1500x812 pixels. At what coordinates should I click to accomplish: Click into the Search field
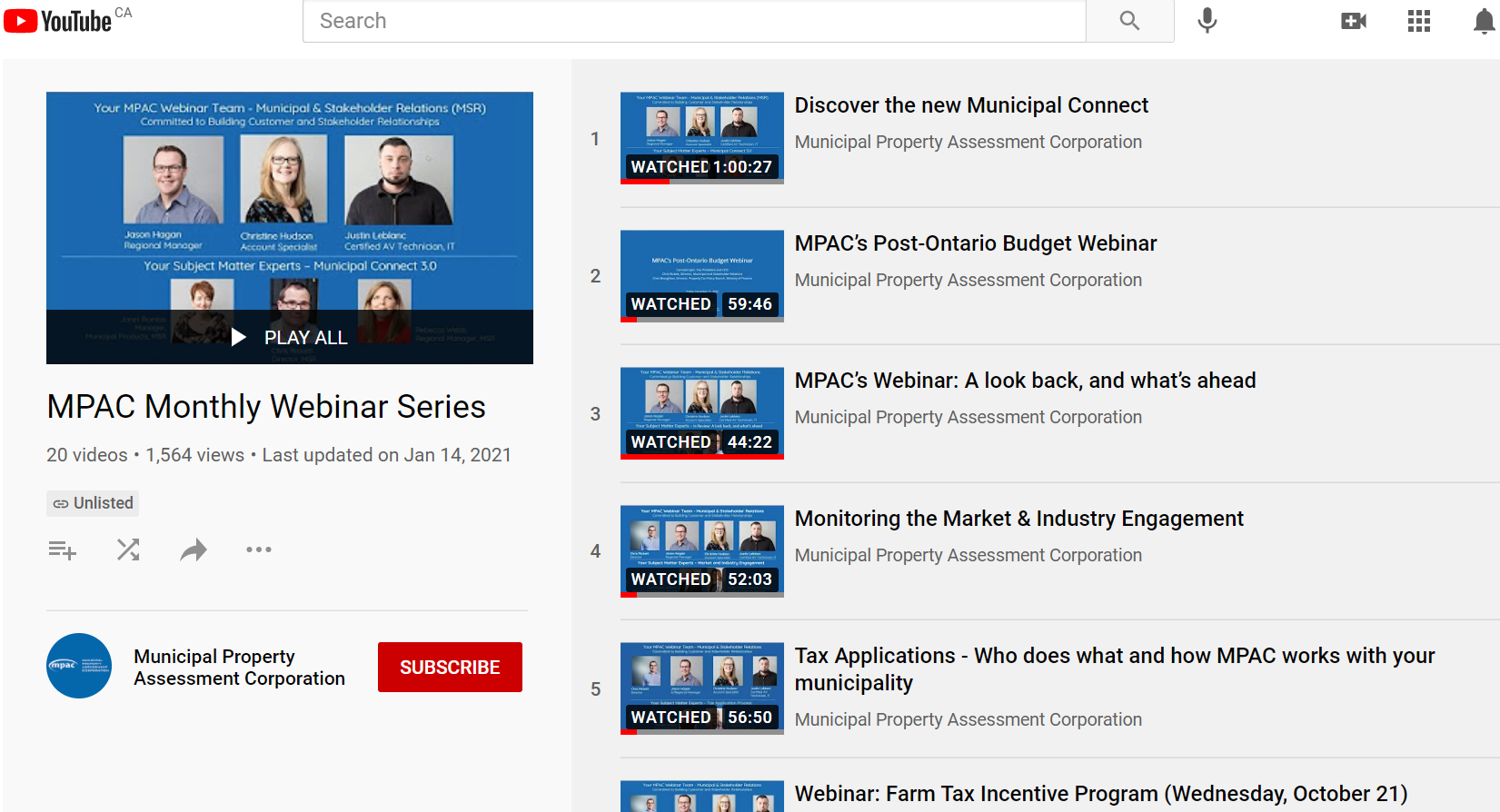[694, 21]
